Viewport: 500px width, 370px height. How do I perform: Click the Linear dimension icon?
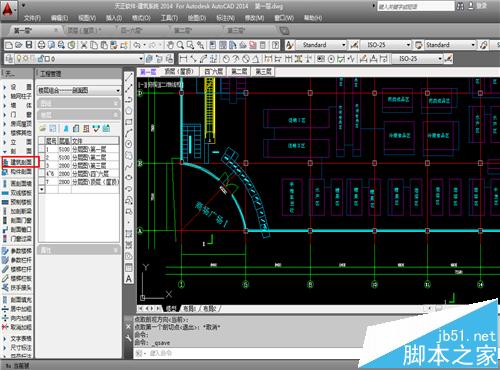(183, 59)
